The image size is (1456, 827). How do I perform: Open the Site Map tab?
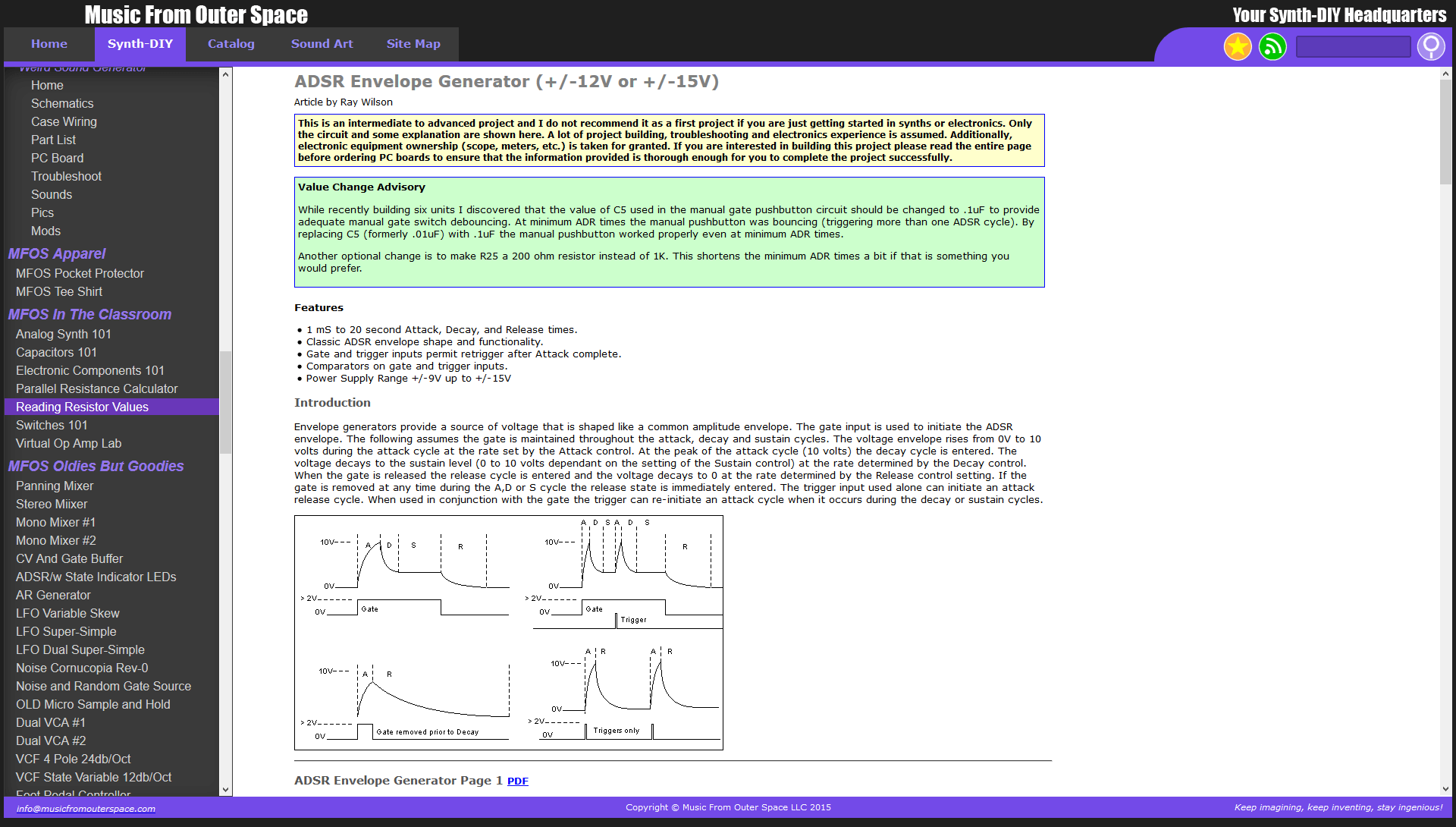413,44
